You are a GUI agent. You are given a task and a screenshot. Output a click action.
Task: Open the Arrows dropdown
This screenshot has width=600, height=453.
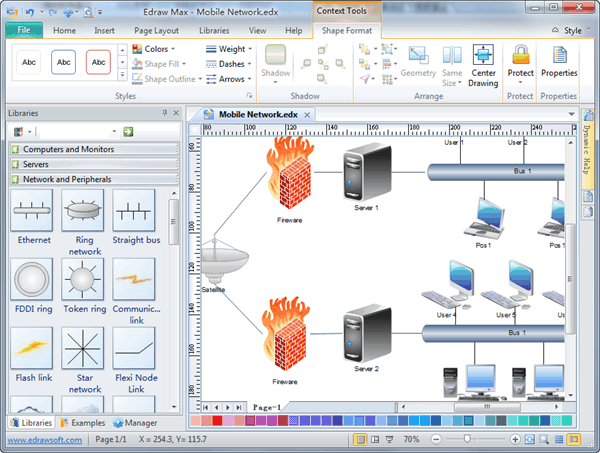point(229,79)
